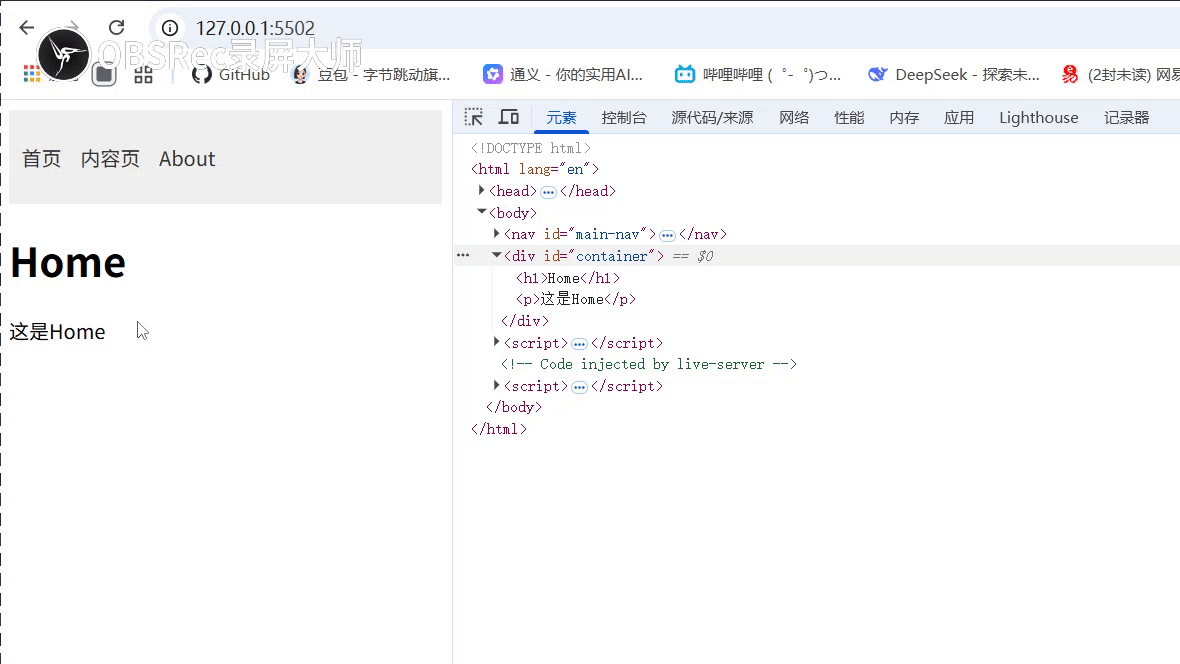Image resolution: width=1180 pixels, height=664 pixels.
Task: Open the GitHub bookmark
Action: click(231, 75)
